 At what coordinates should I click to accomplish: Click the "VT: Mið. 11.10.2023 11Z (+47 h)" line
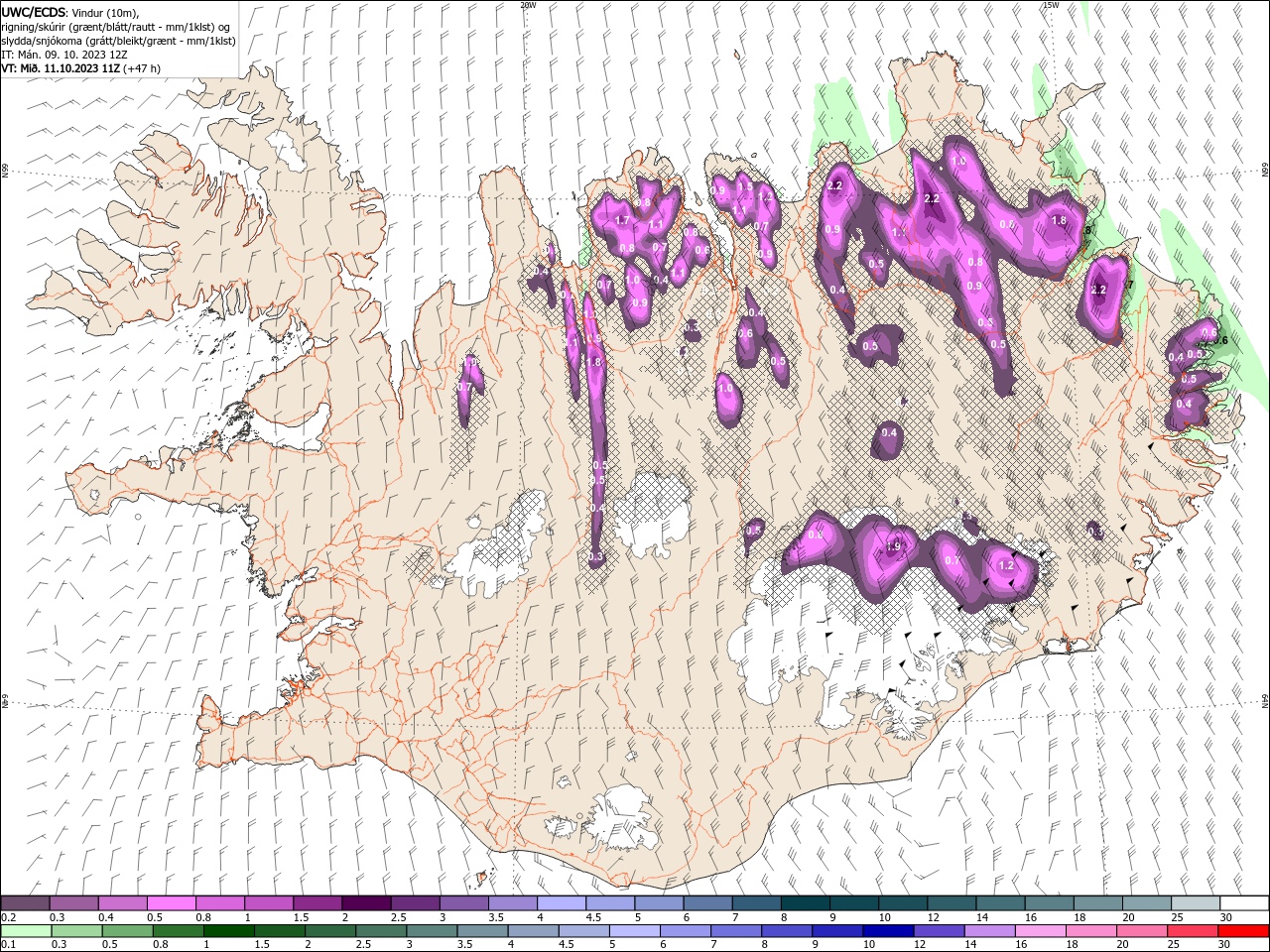(x=81, y=68)
